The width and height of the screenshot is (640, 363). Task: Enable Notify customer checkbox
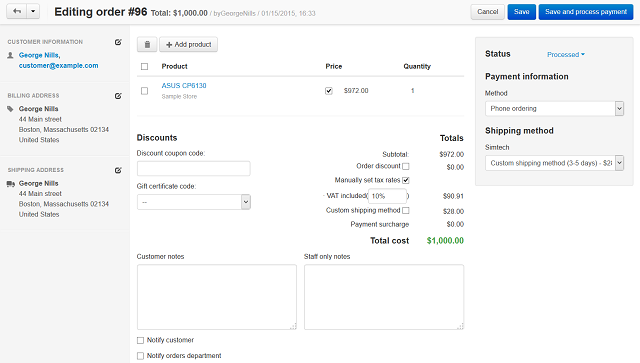(x=140, y=340)
